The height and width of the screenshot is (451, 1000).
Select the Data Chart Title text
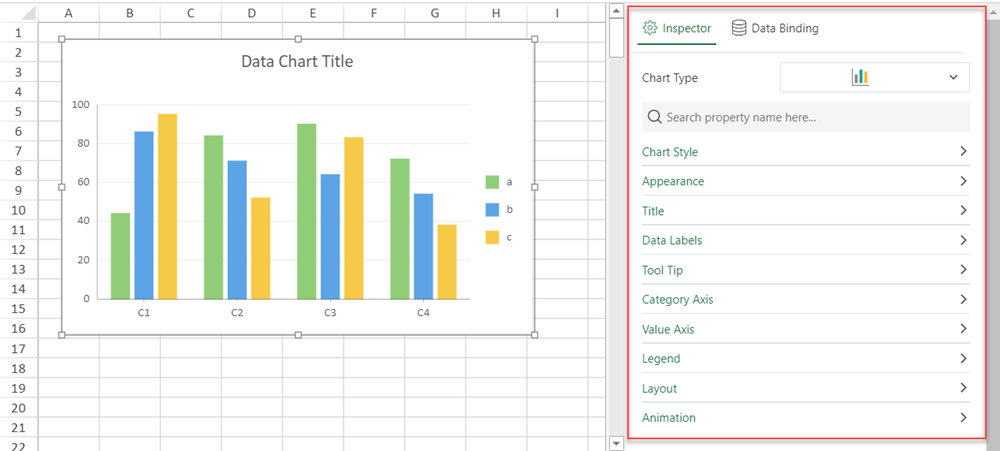pos(297,62)
